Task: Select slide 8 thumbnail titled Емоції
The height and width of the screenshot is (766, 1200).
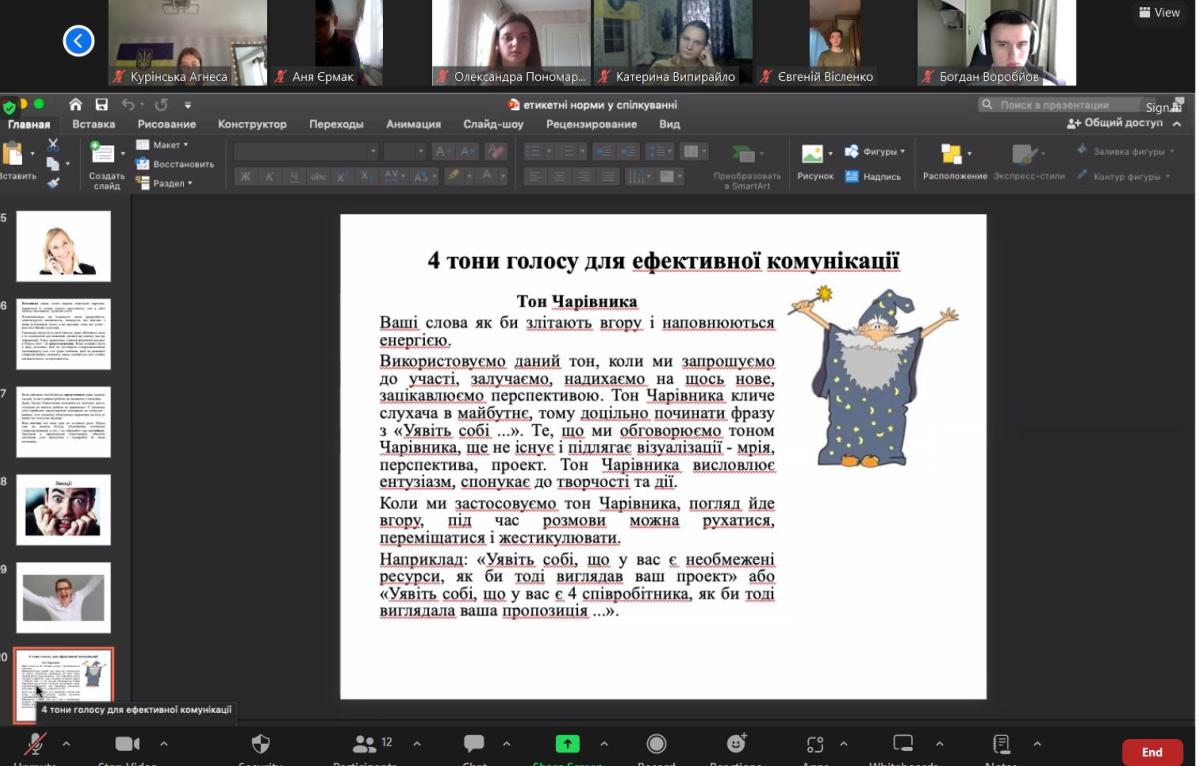Action: coord(64,510)
